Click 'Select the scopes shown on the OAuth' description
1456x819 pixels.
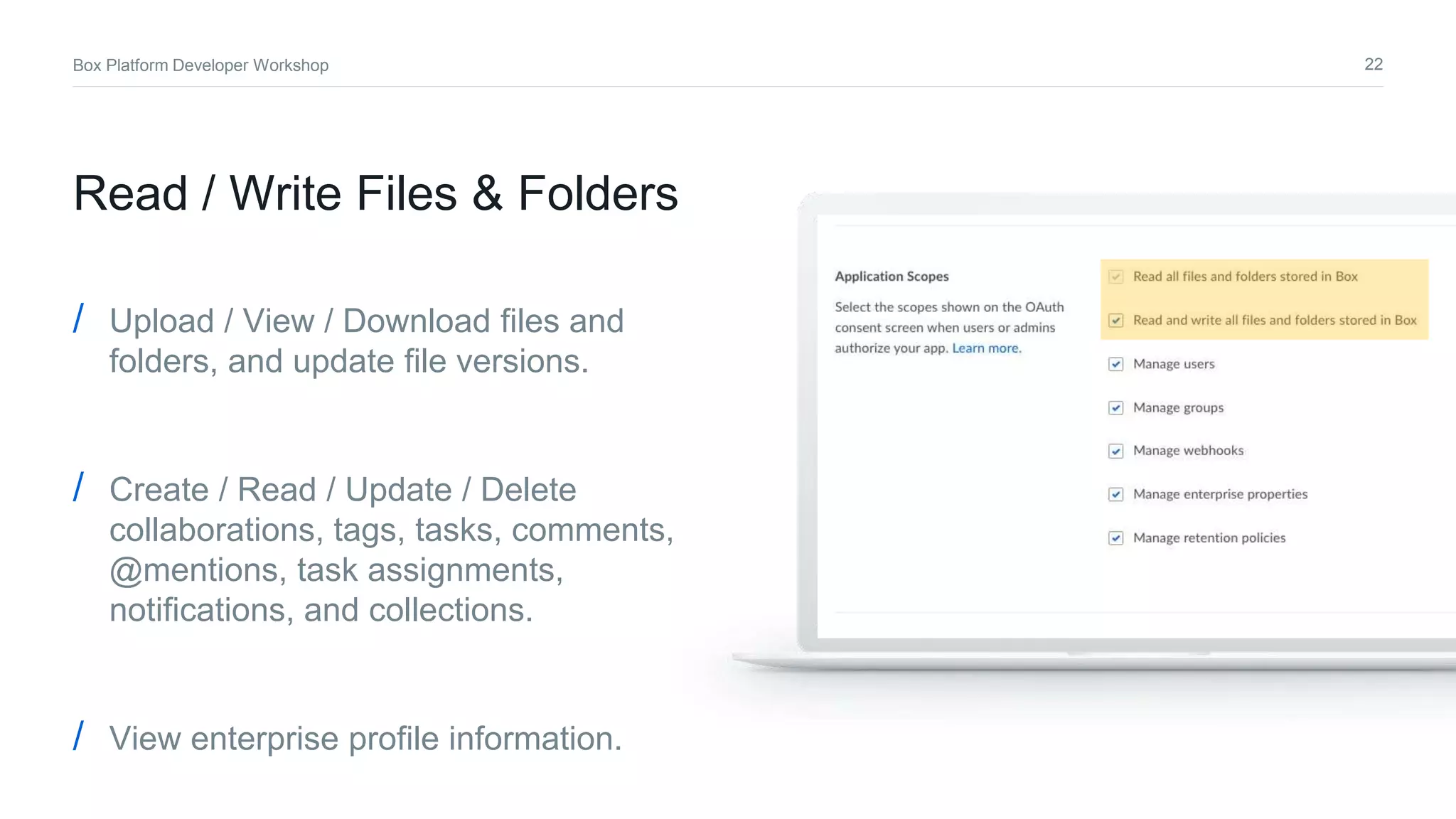point(949,328)
